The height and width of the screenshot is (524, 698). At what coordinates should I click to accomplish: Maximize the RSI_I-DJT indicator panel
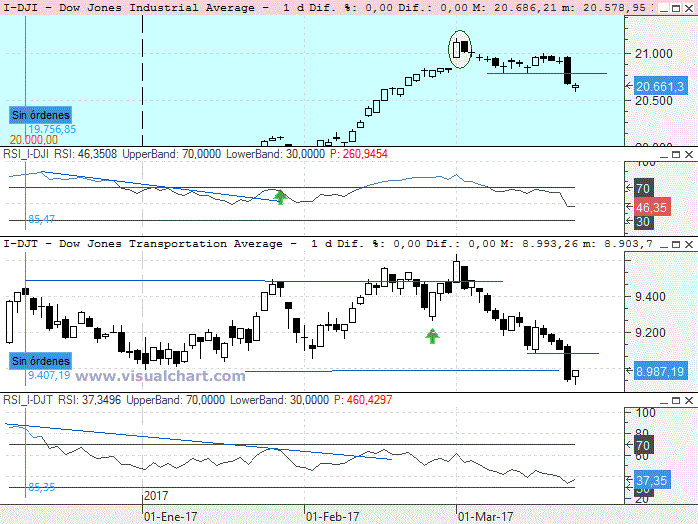coord(676,400)
